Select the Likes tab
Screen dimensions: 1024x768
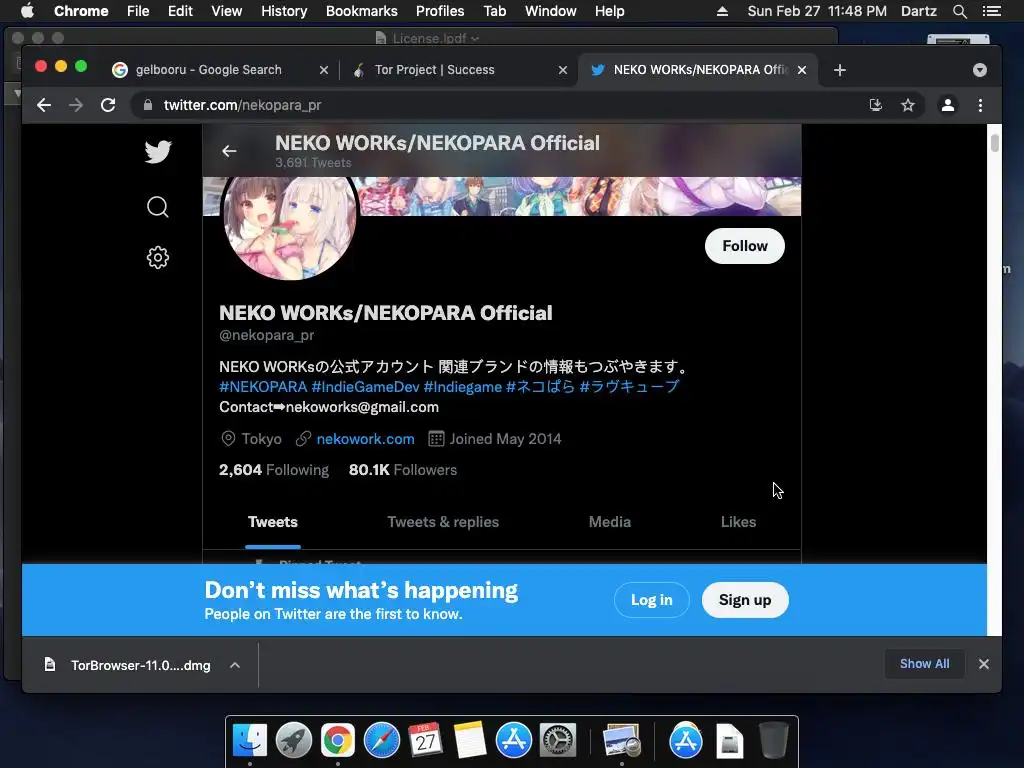pos(738,522)
